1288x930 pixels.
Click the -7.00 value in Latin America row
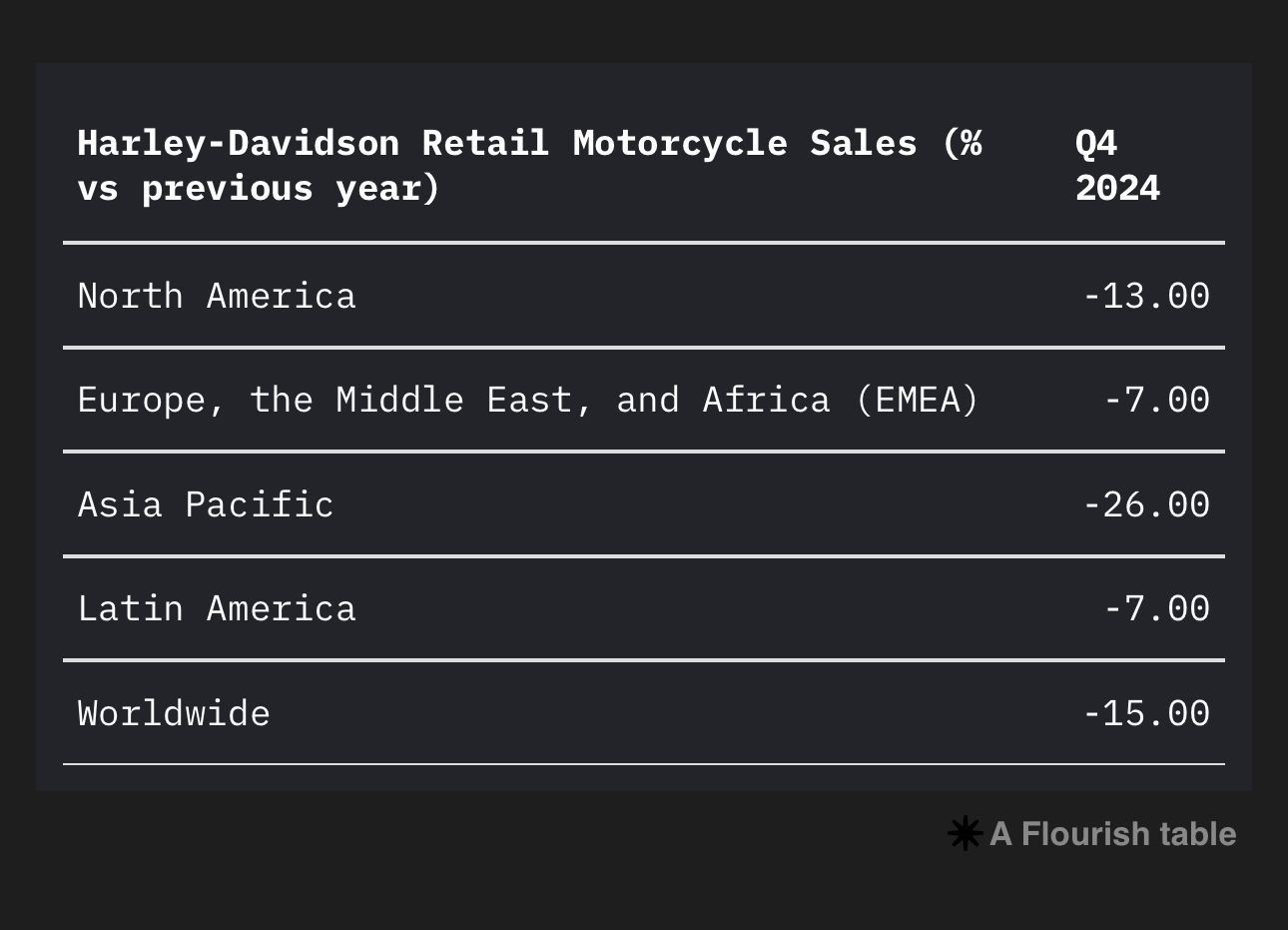[x=1156, y=609]
